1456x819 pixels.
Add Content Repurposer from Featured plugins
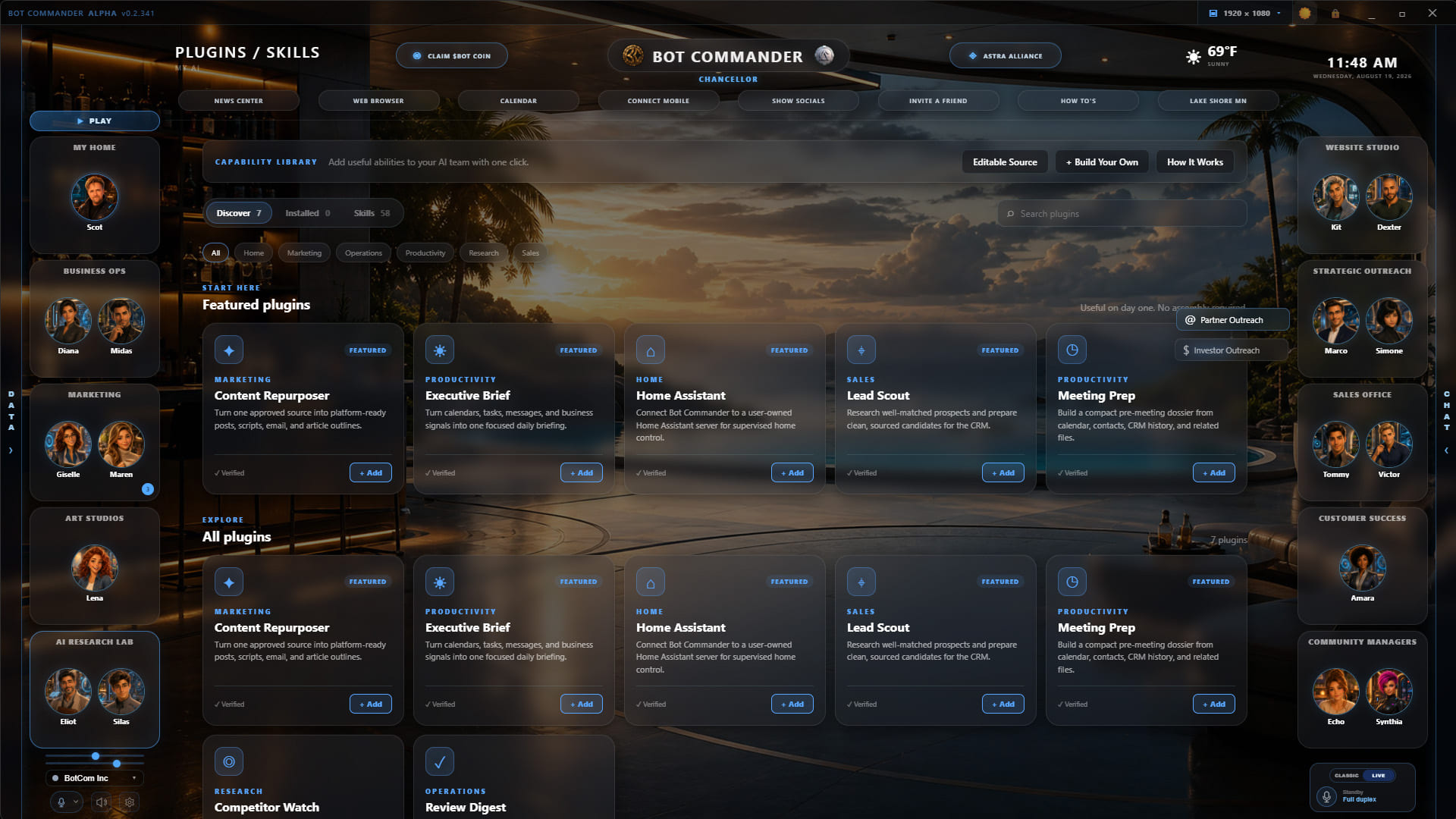pyautogui.click(x=371, y=472)
